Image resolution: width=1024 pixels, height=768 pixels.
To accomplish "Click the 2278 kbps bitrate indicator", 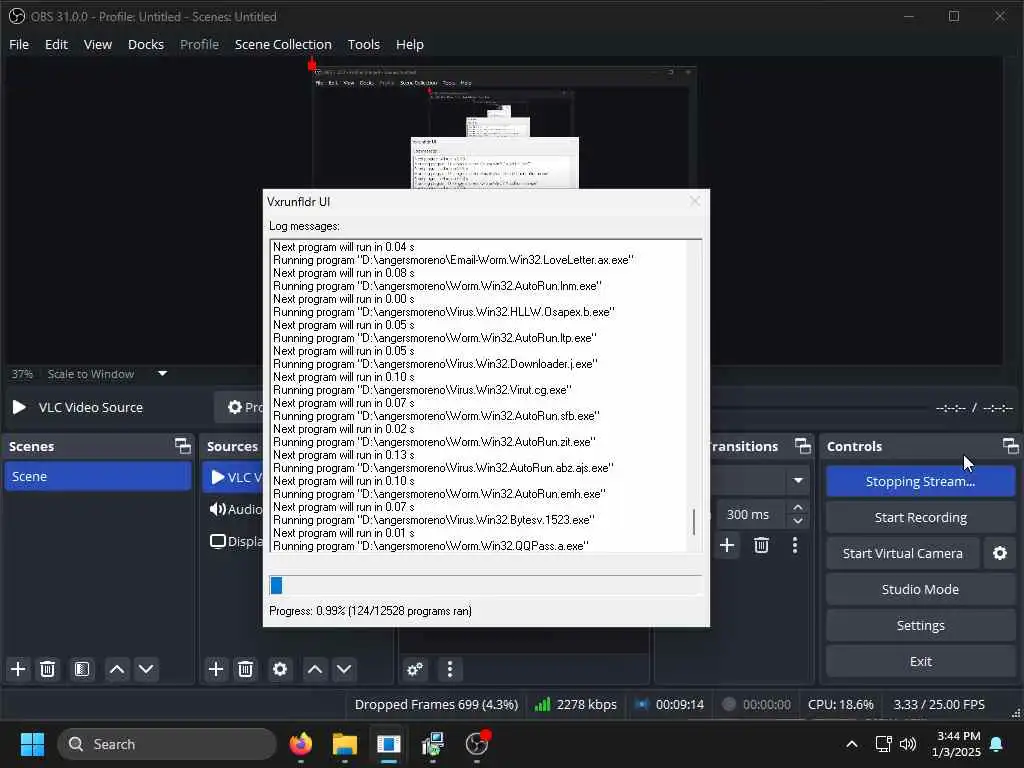I will pos(576,705).
